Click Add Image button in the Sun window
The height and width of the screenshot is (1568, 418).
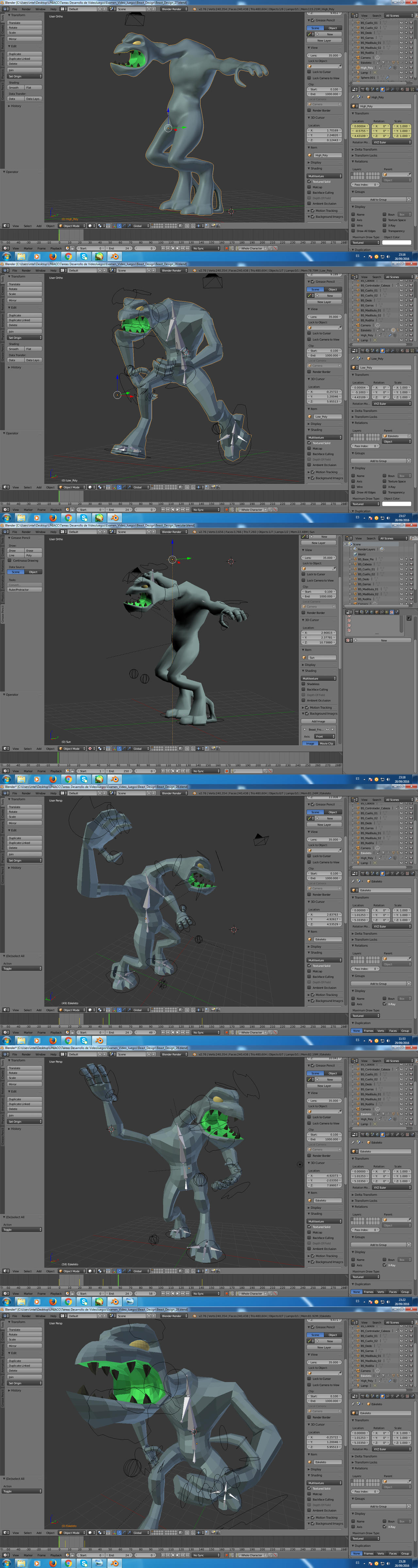[x=318, y=721]
